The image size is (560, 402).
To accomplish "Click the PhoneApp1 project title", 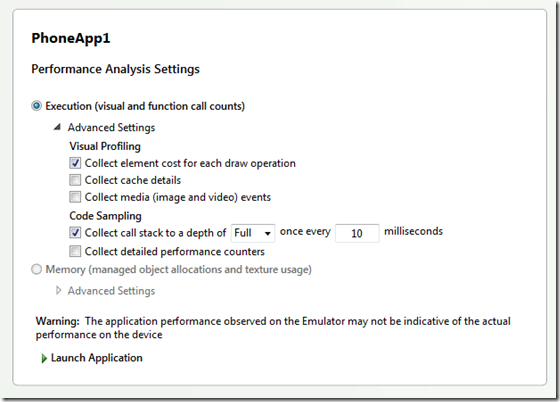I will [71, 38].
